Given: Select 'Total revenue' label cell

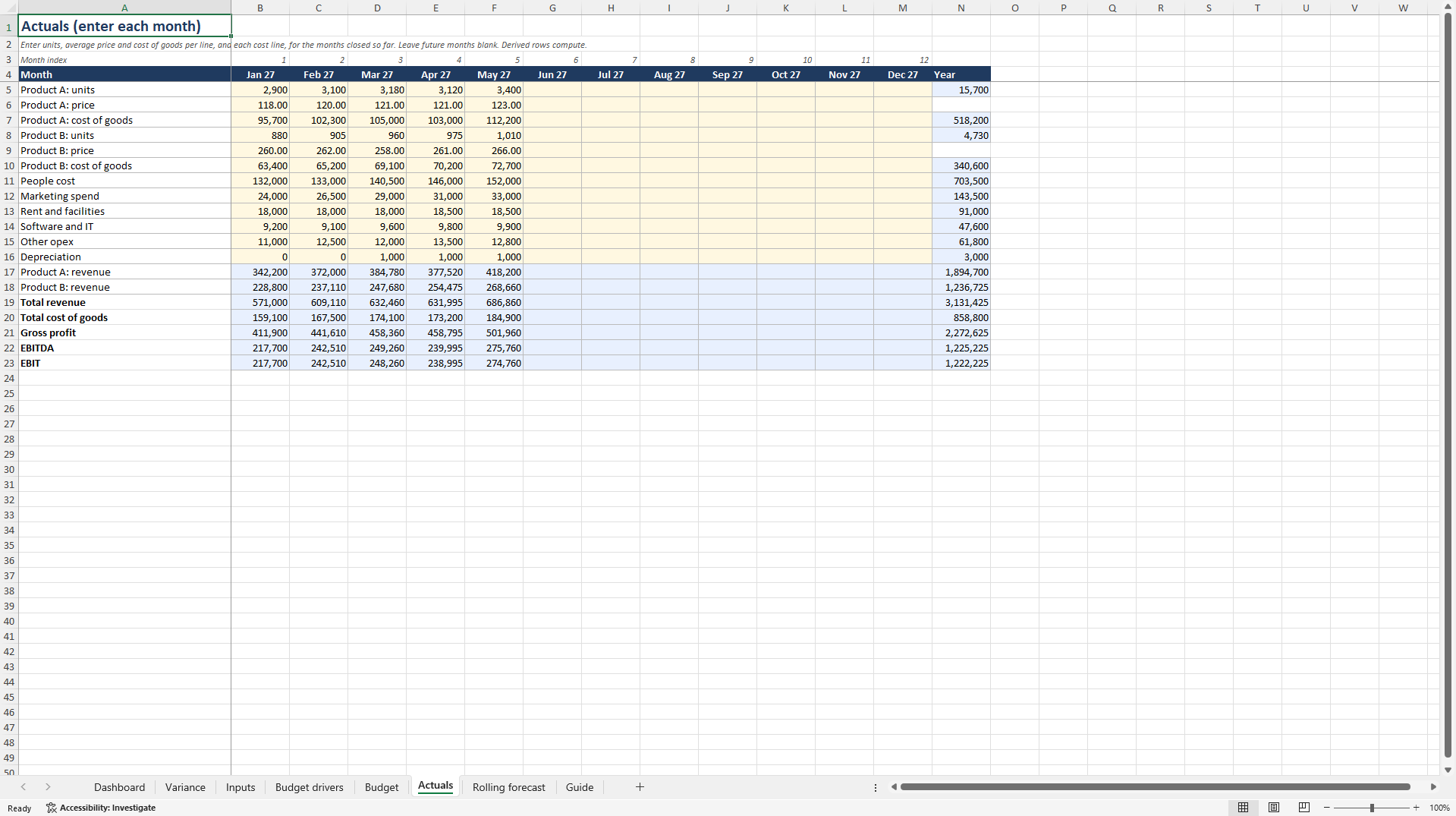Looking at the screenshot, I should [x=124, y=302].
